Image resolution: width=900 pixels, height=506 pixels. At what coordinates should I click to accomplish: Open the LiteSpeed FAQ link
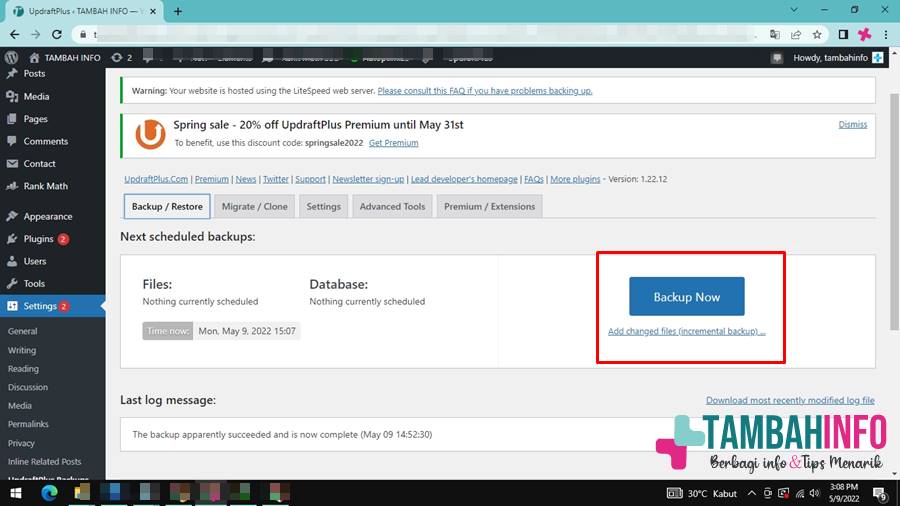(x=484, y=91)
